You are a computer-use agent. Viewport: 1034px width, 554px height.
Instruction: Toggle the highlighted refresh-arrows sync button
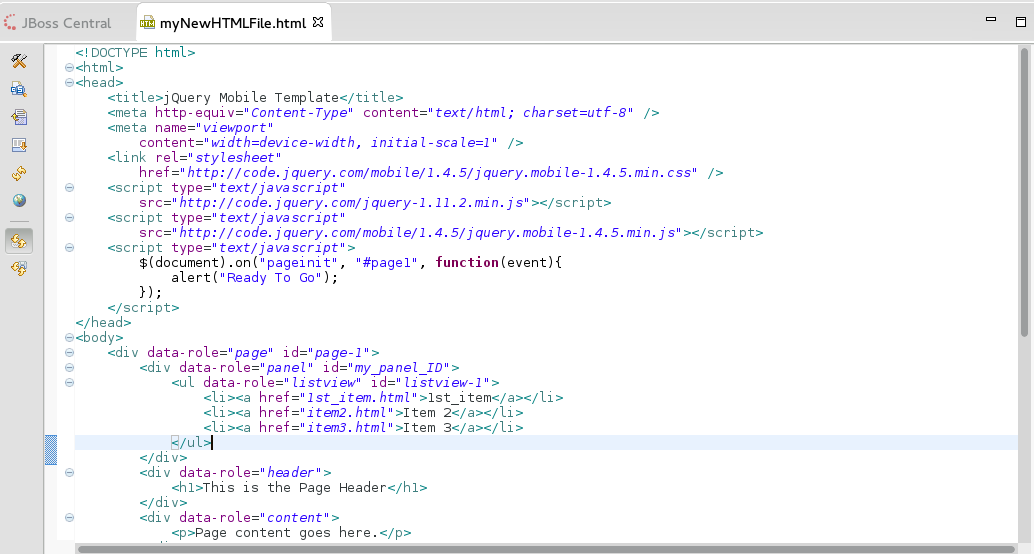point(19,241)
